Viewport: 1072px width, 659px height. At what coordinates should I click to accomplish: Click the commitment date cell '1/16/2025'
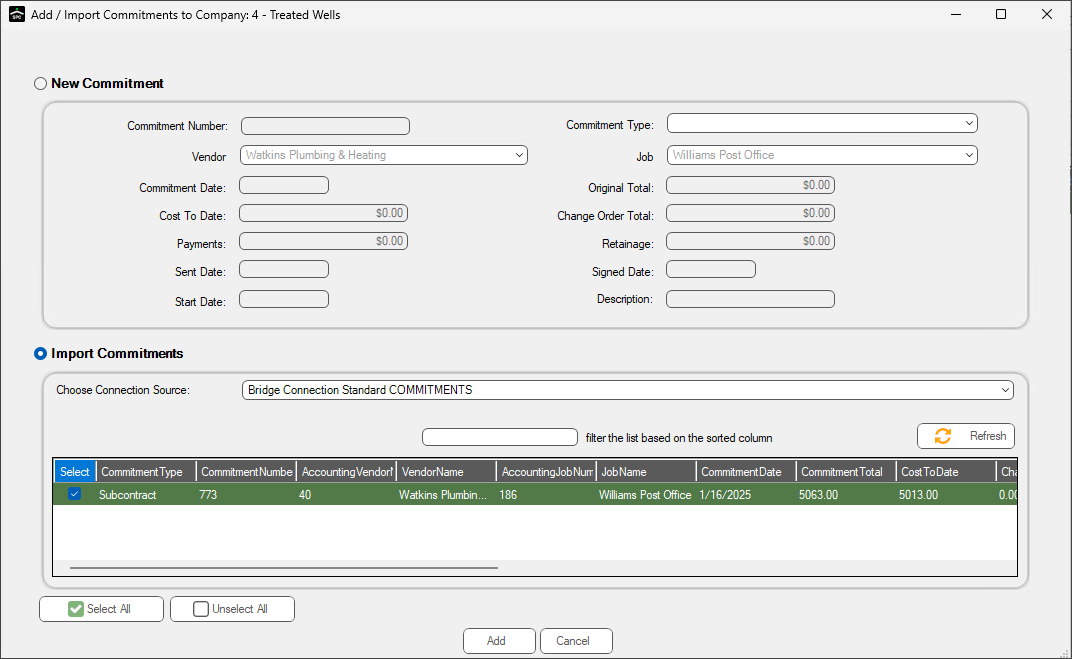745,494
